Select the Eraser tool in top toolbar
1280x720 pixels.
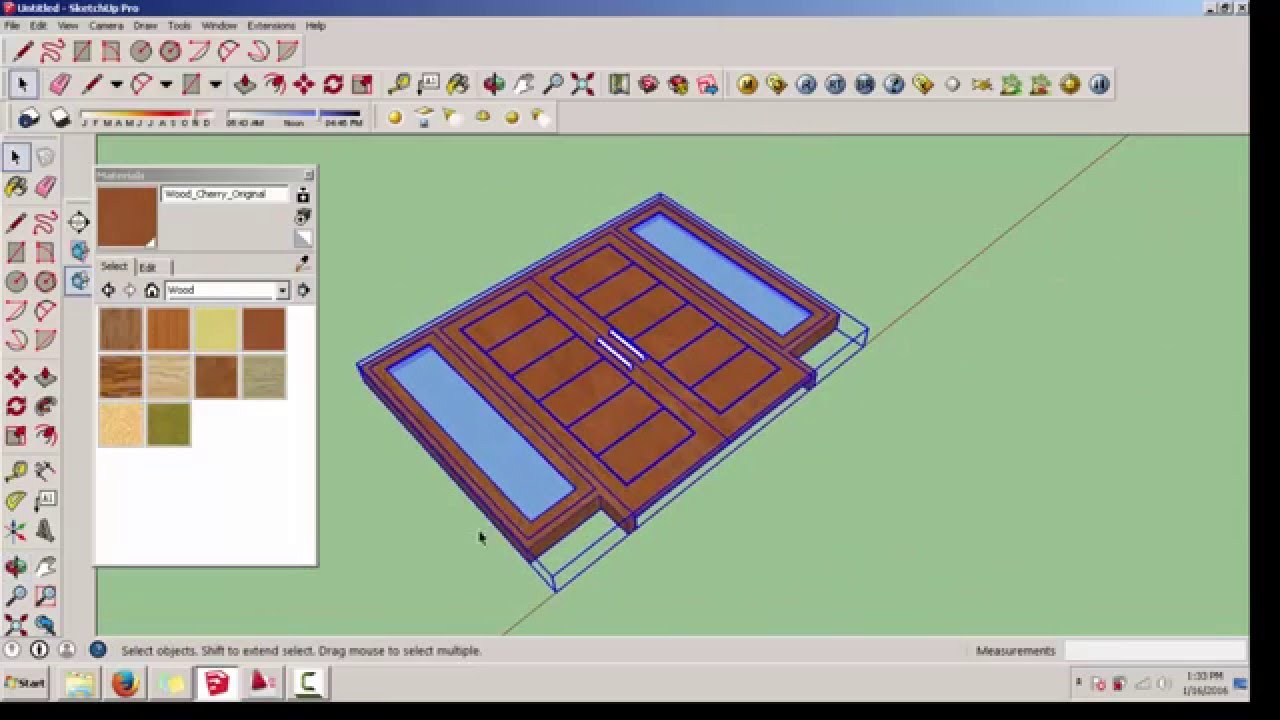pyautogui.click(x=59, y=85)
